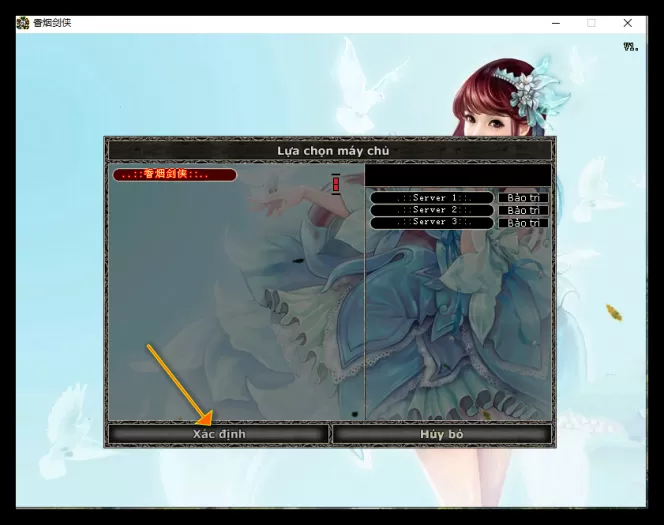This screenshot has width=664, height=525.
Task: Choose Server 1 from the list
Action: [x=432, y=198]
